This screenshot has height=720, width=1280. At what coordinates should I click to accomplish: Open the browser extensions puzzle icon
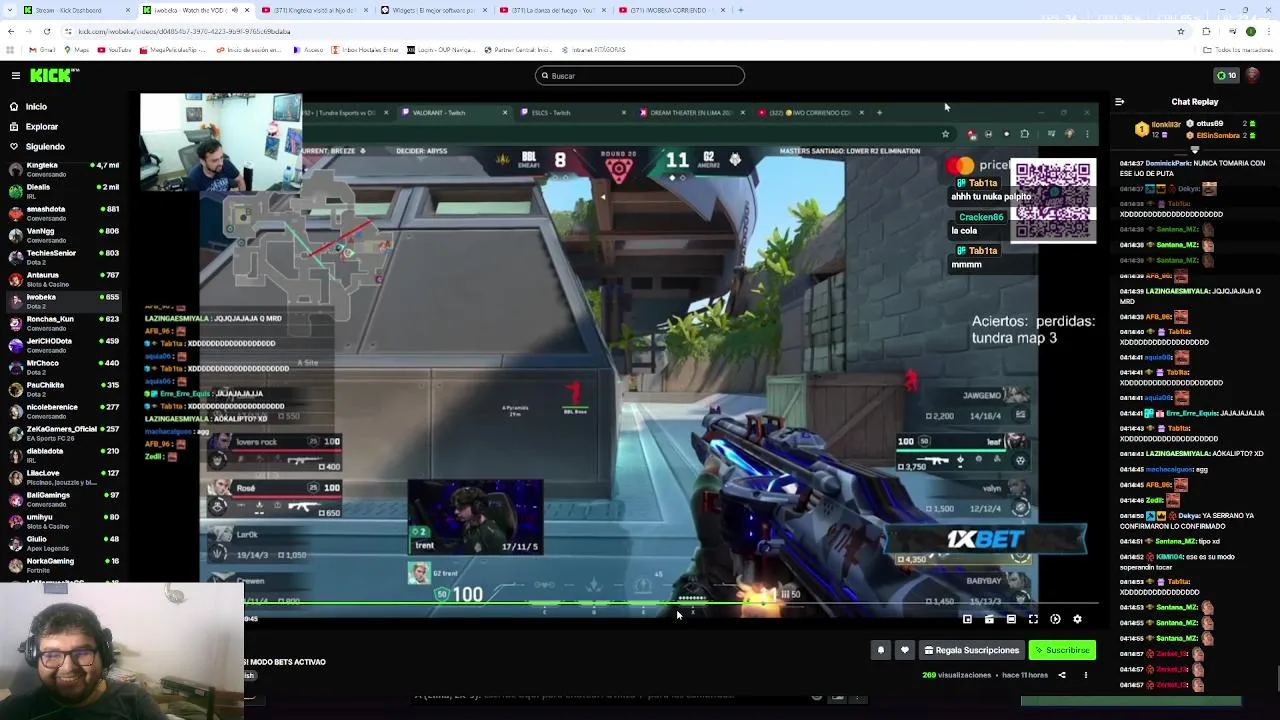1206,31
